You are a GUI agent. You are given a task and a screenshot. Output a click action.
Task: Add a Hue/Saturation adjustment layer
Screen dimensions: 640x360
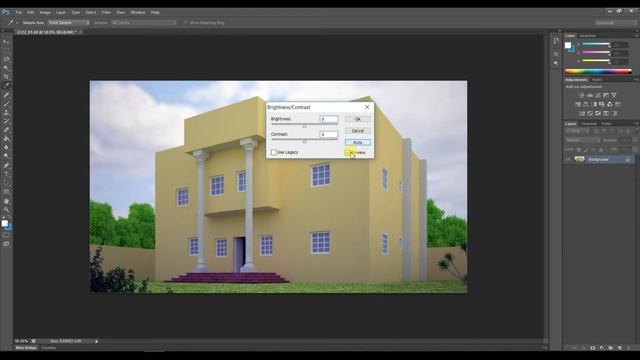578,104
